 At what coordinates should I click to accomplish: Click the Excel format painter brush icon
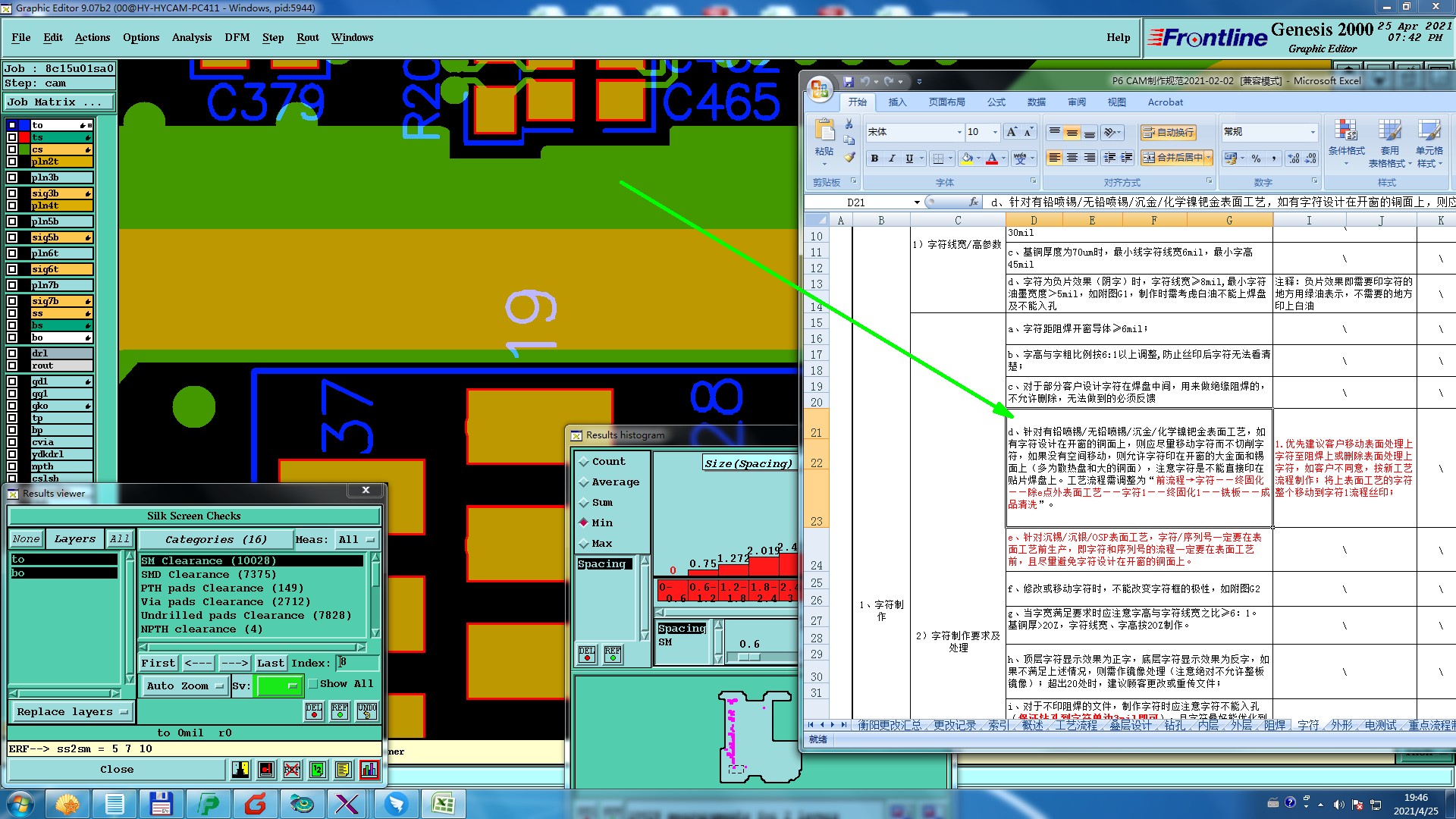point(849,158)
